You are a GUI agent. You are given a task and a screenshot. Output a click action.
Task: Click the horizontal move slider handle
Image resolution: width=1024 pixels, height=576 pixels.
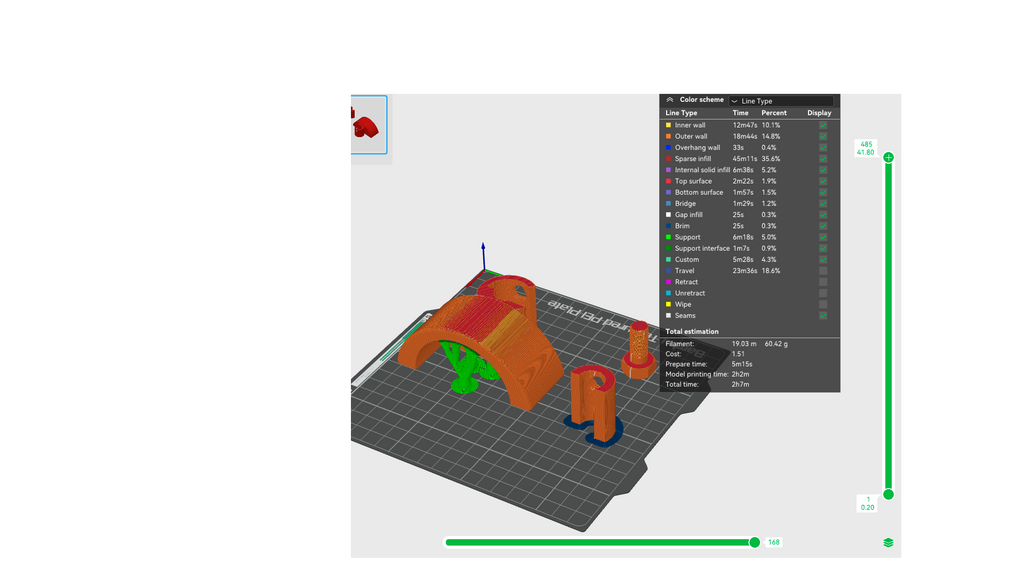point(754,542)
